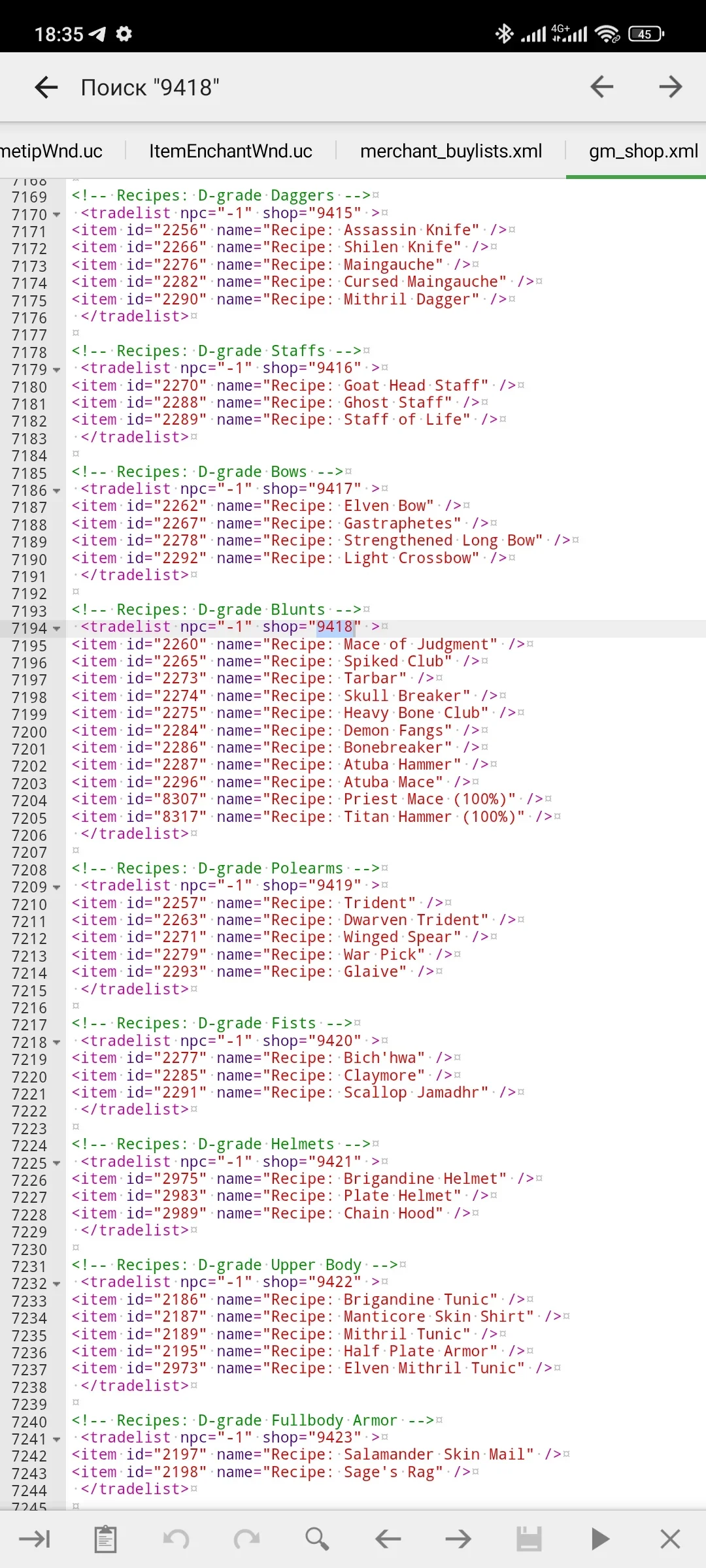Close the bottom toolbar with the X
Viewport: 706px width, 1568px height.
(670, 1539)
